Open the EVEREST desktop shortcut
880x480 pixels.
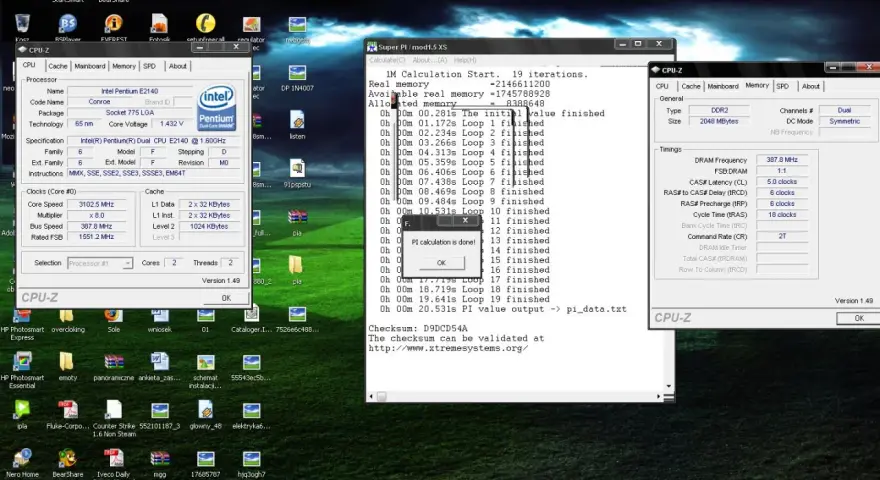(114, 26)
